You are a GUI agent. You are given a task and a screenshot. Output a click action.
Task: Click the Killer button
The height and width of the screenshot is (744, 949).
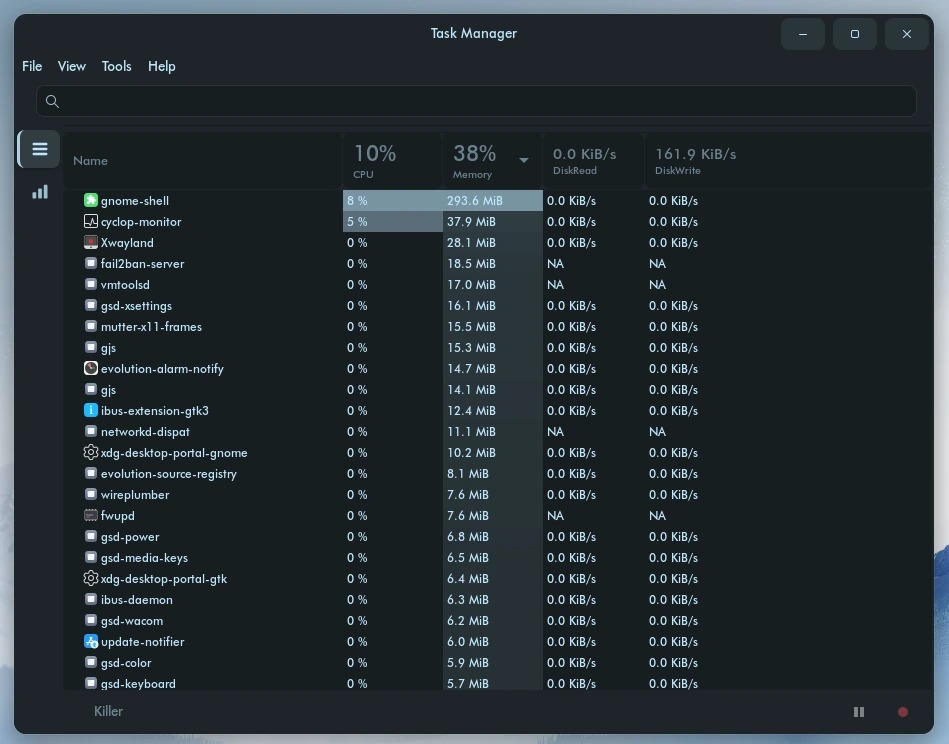108,711
